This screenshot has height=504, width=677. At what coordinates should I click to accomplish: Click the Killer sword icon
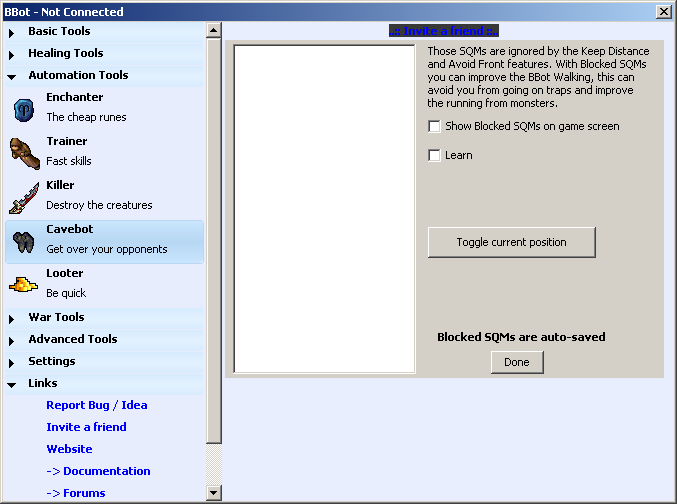[24, 197]
